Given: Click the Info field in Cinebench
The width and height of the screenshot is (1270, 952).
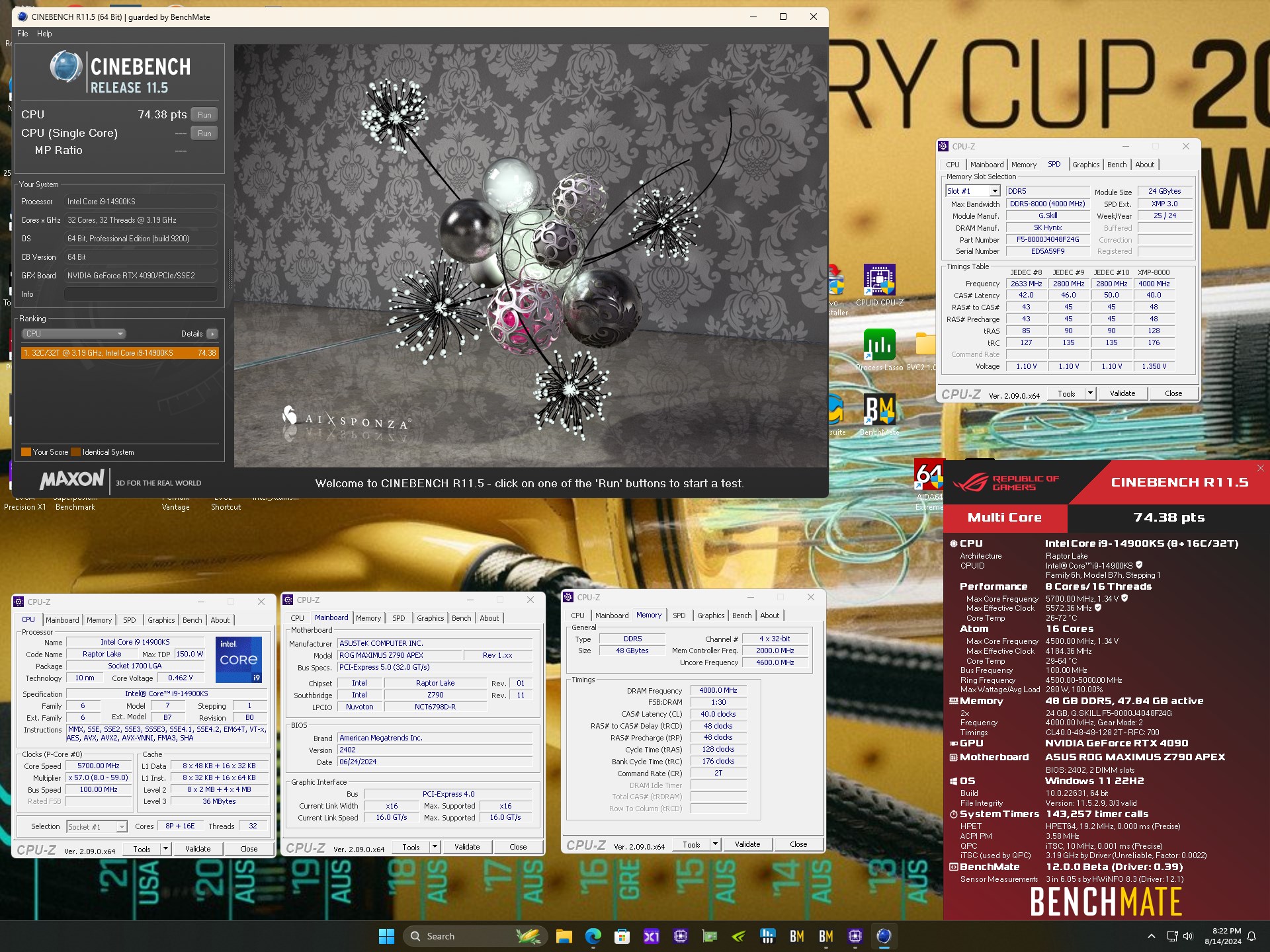Looking at the screenshot, I should click(x=141, y=294).
